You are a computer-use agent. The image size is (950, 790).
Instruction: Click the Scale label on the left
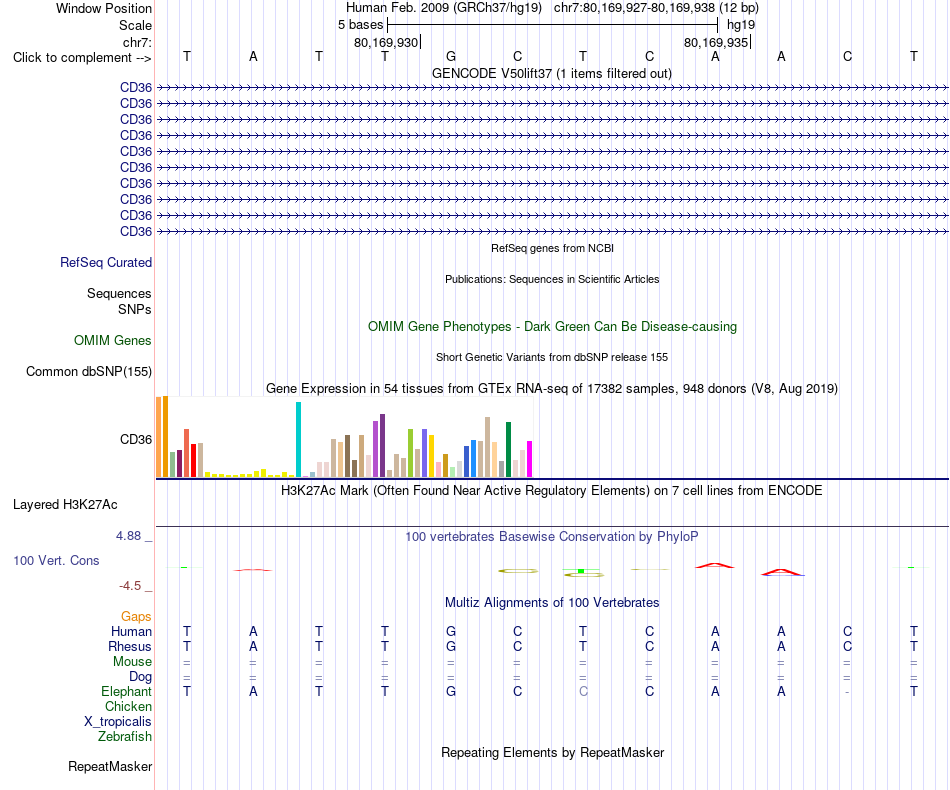pos(135,25)
